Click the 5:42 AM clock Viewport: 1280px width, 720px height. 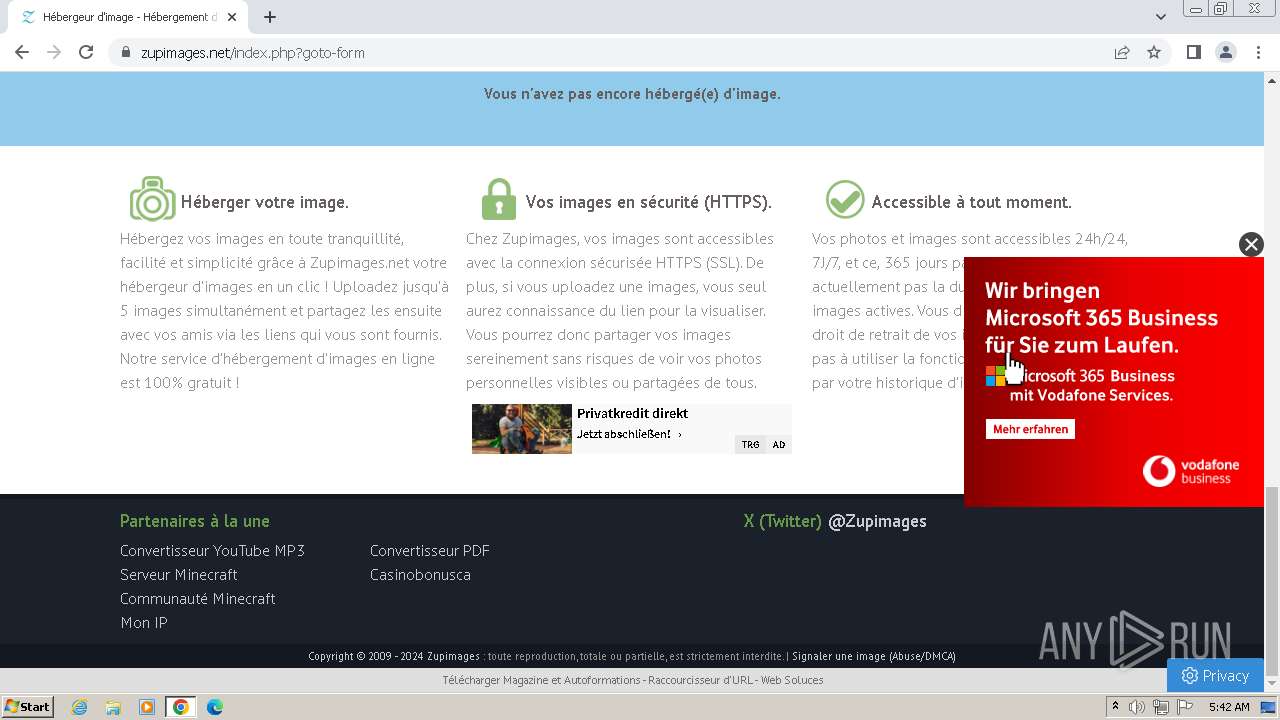tap(1229, 707)
